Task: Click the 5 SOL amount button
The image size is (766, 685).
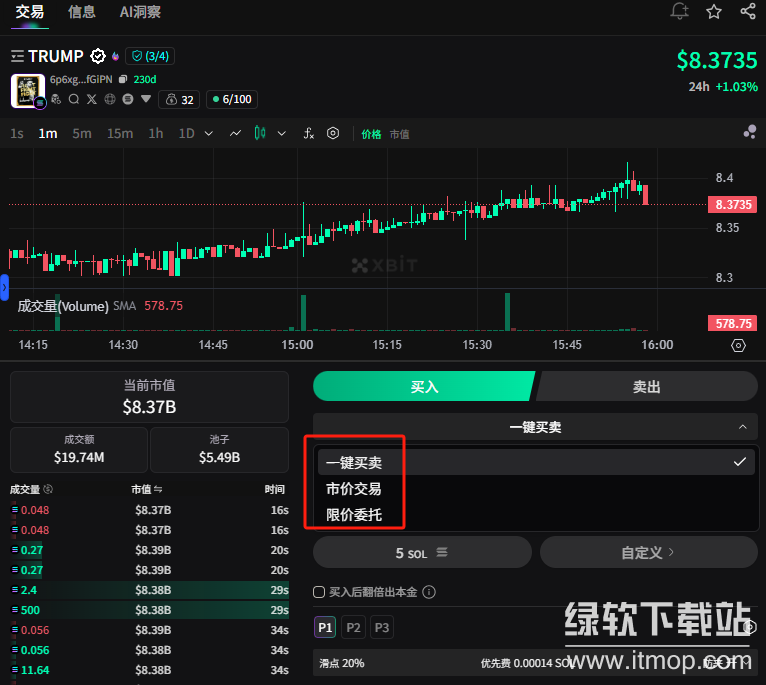Action: (422, 552)
